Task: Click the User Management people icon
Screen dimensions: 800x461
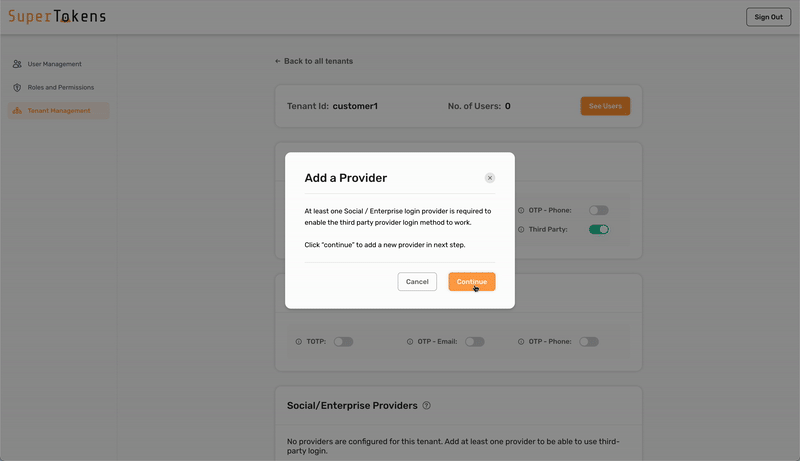Action: coord(17,64)
